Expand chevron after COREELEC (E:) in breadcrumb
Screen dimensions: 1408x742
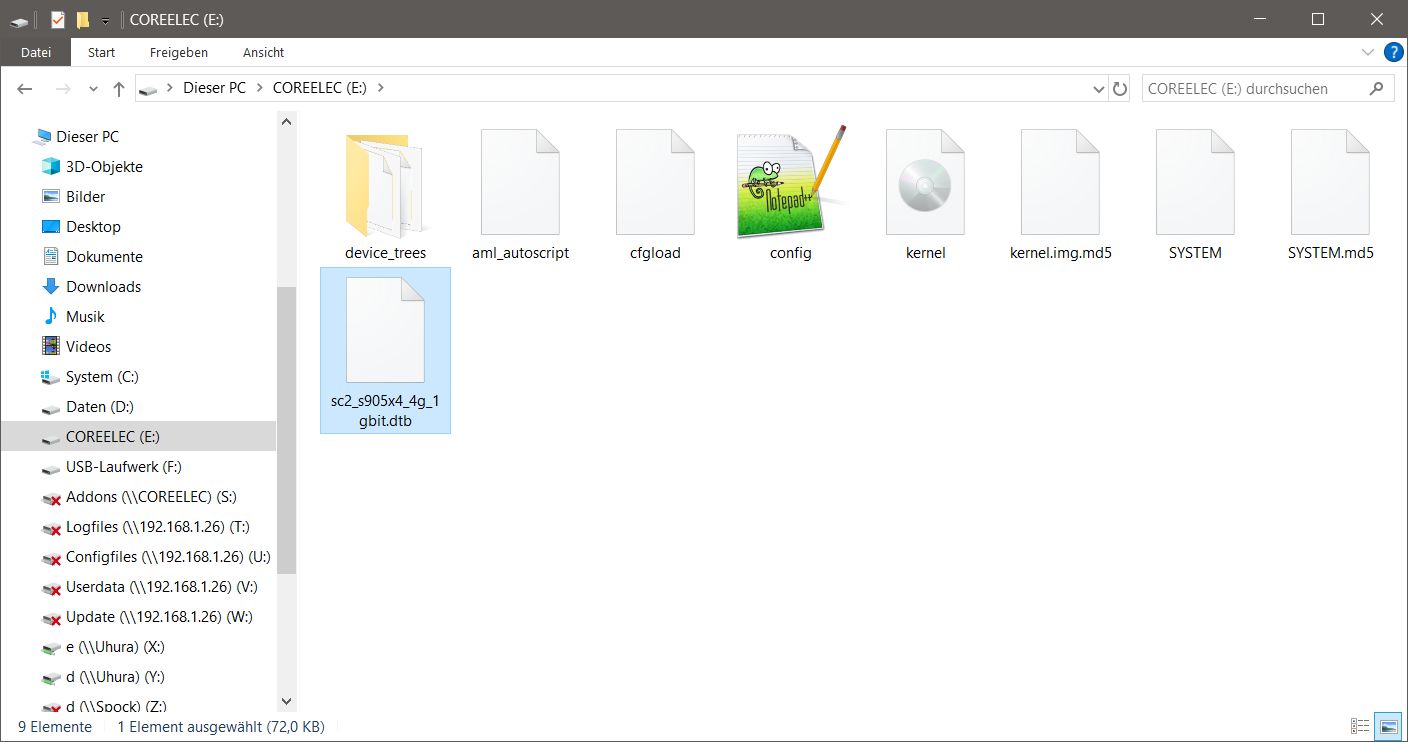pos(380,88)
